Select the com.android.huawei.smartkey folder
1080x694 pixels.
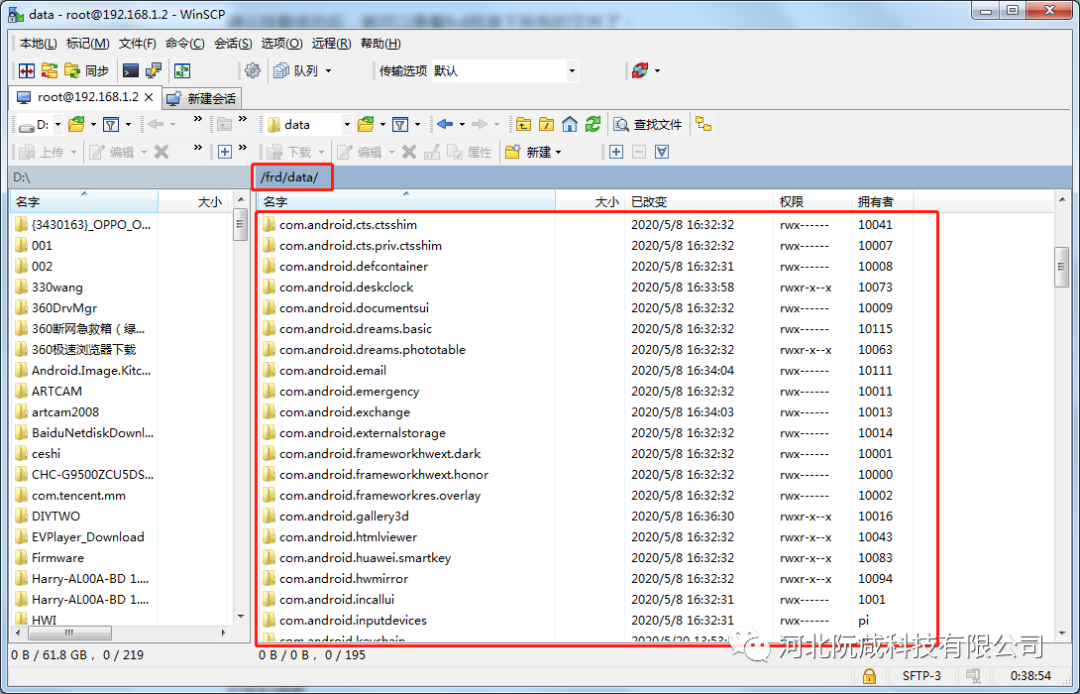pos(364,558)
